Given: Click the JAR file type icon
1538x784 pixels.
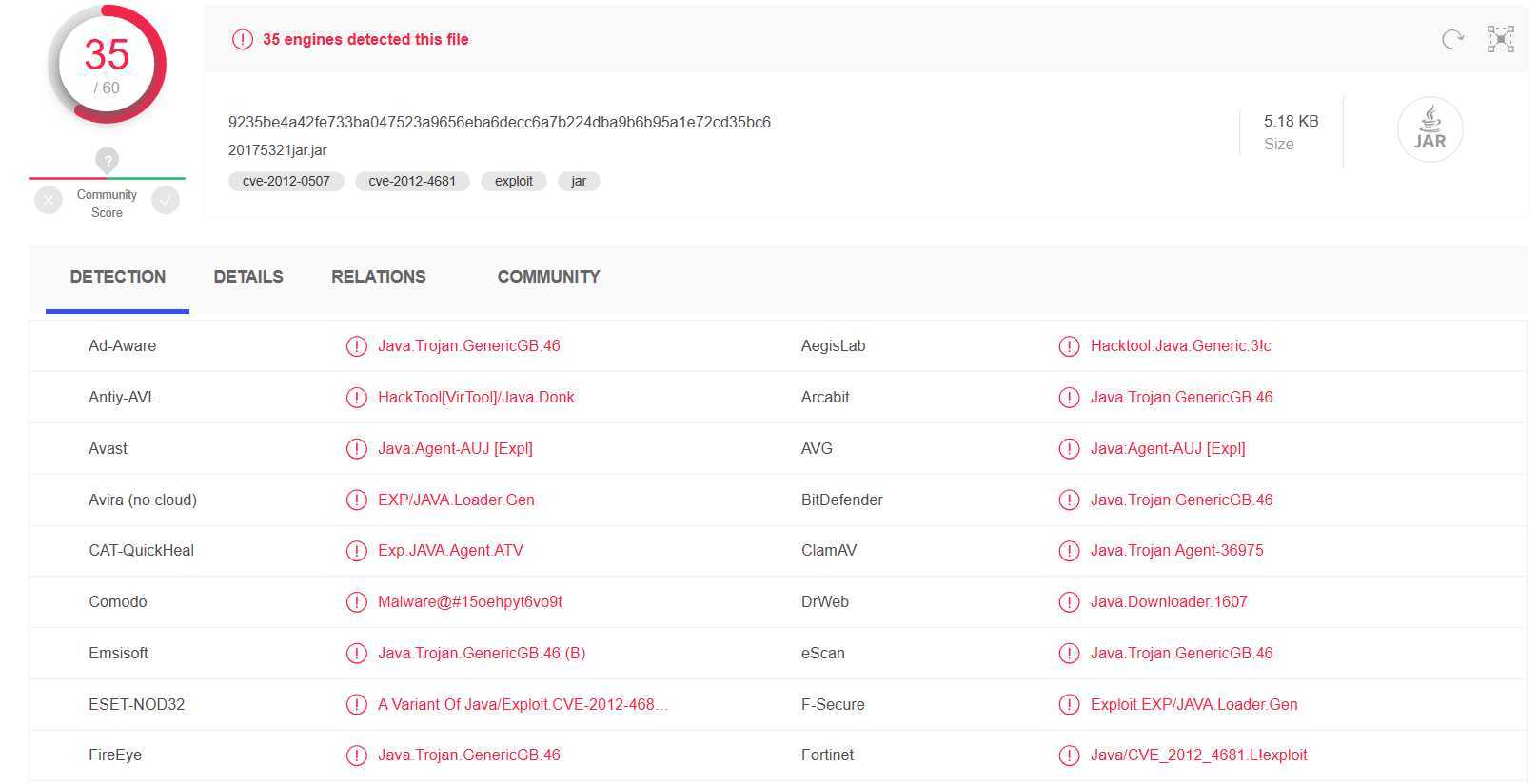Looking at the screenshot, I should click(x=1430, y=129).
